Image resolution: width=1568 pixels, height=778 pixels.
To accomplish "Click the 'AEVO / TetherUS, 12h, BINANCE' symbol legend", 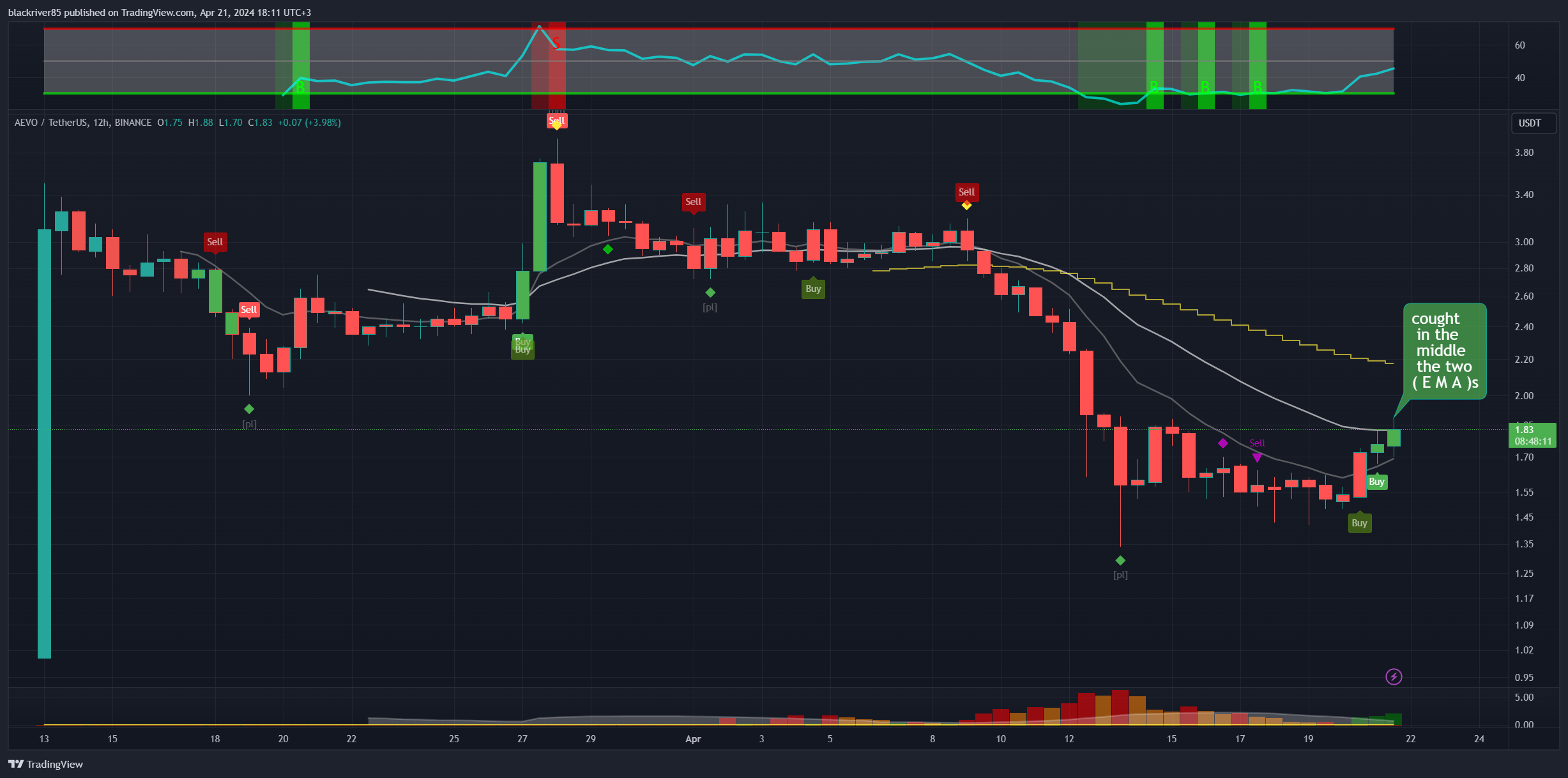I will (83, 123).
